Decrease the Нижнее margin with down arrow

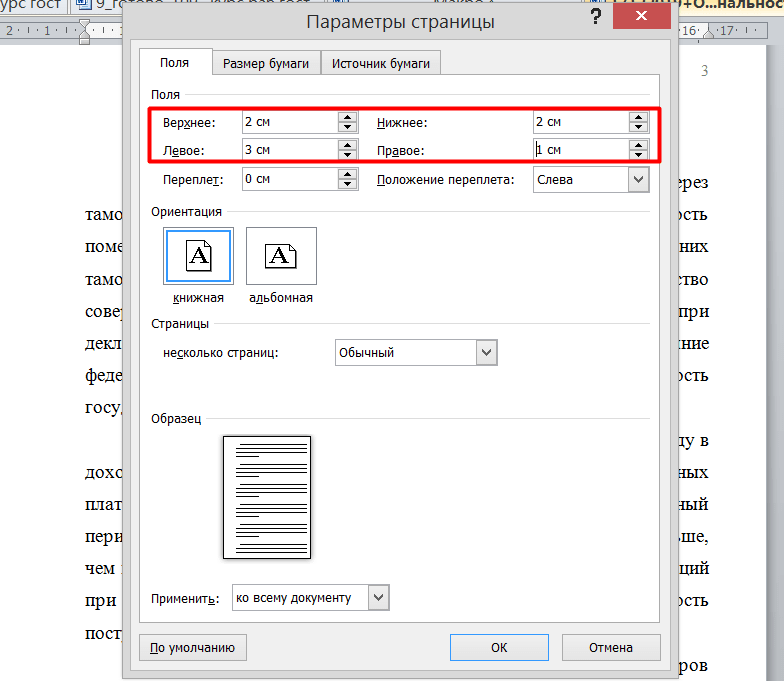click(x=638, y=127)
